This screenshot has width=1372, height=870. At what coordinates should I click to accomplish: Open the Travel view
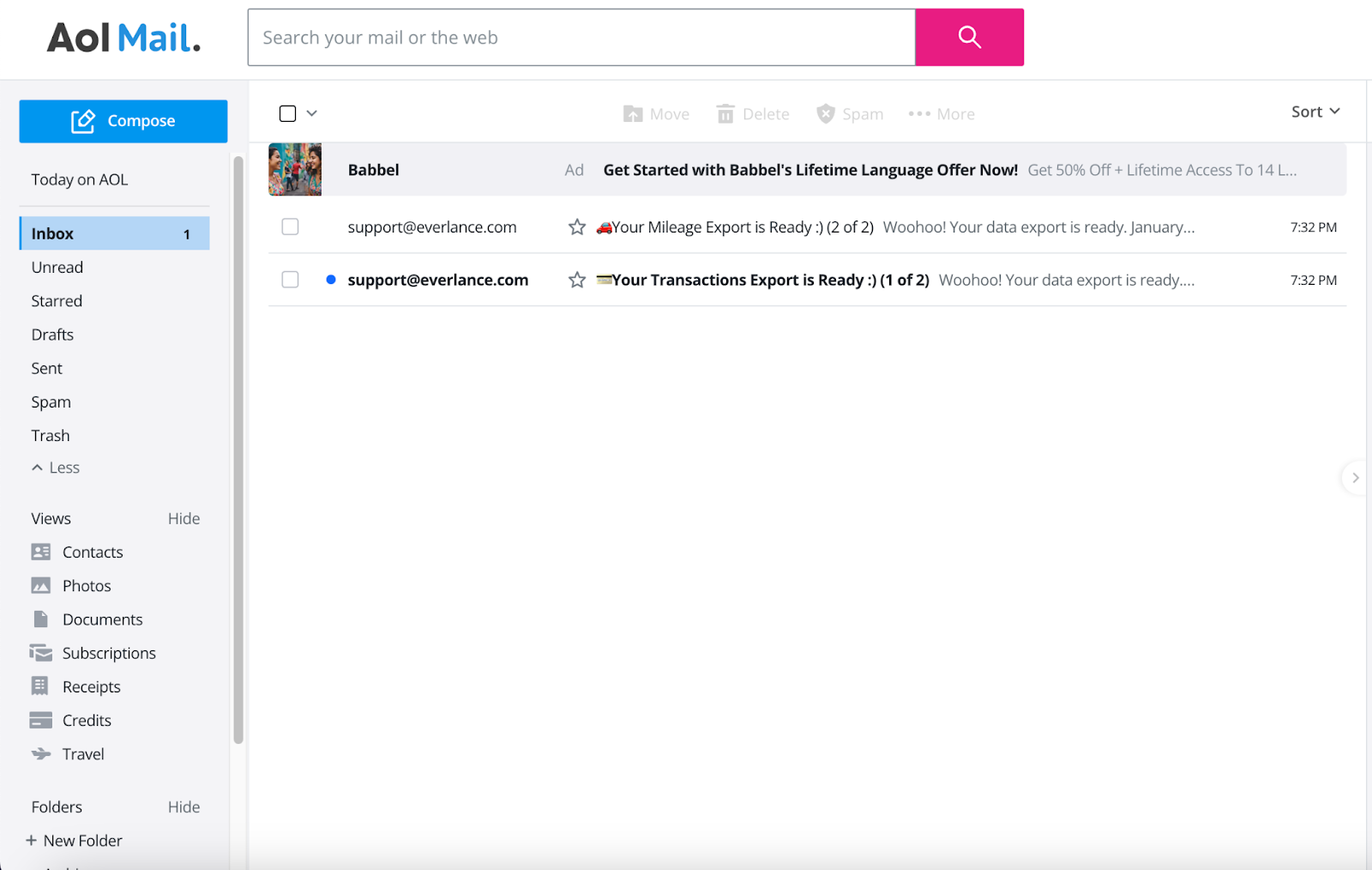click(83, 754)
